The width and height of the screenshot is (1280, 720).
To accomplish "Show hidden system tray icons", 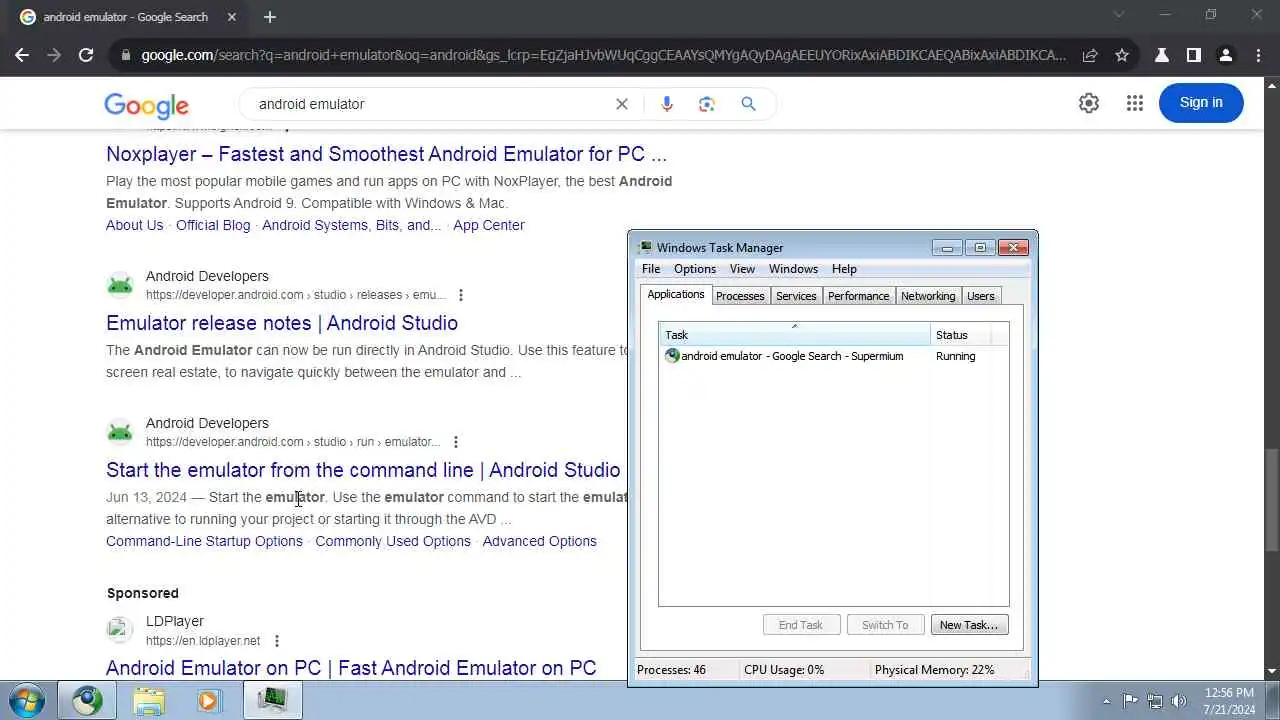I will 1106,701.
